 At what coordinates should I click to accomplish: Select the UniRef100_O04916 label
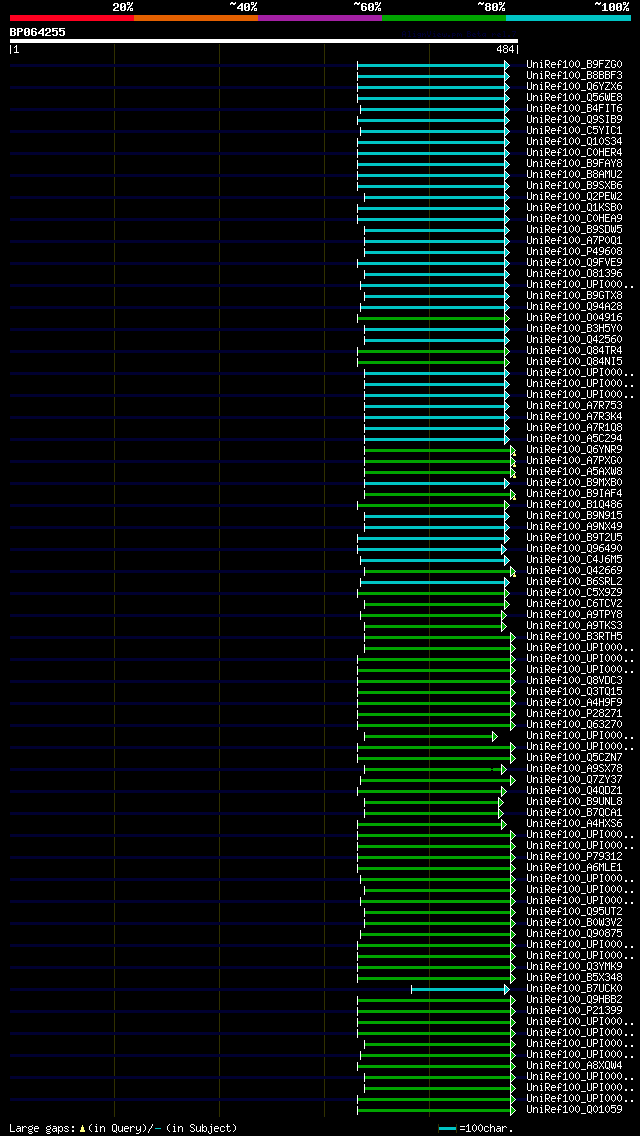pos(574,317)
